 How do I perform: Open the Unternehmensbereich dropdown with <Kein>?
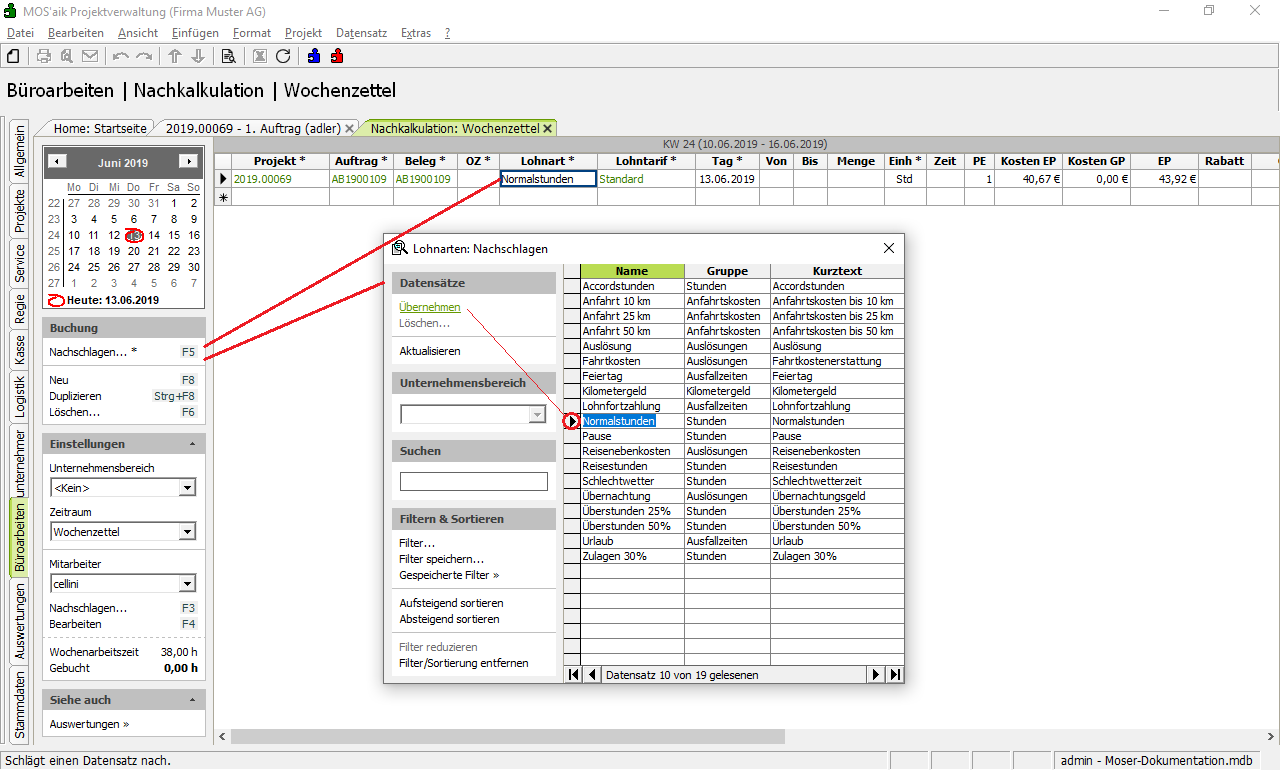187,488
